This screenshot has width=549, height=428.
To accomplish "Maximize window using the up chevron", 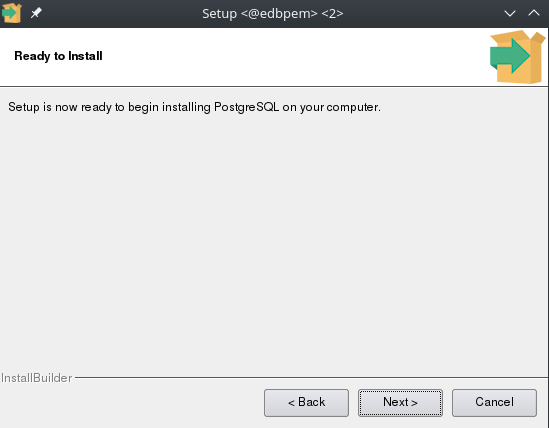I will 534,13.
